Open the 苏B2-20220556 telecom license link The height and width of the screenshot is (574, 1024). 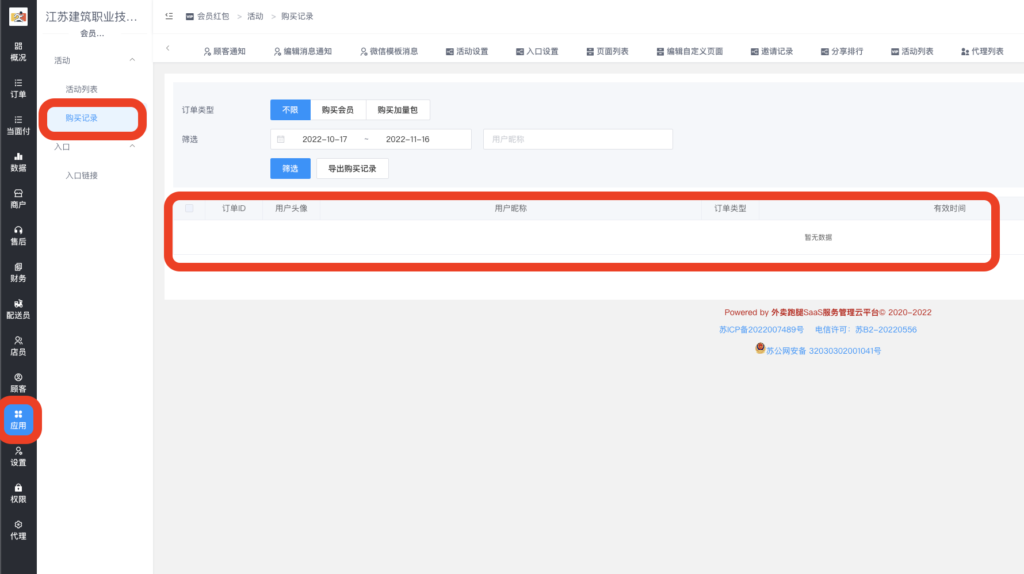[x=886, y=330]
